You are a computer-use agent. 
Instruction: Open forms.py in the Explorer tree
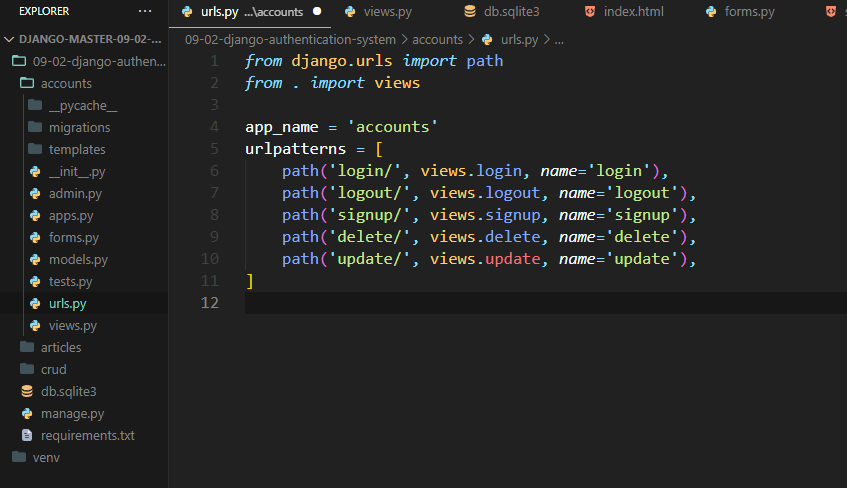pyautogui.click(x=84, y=238)
